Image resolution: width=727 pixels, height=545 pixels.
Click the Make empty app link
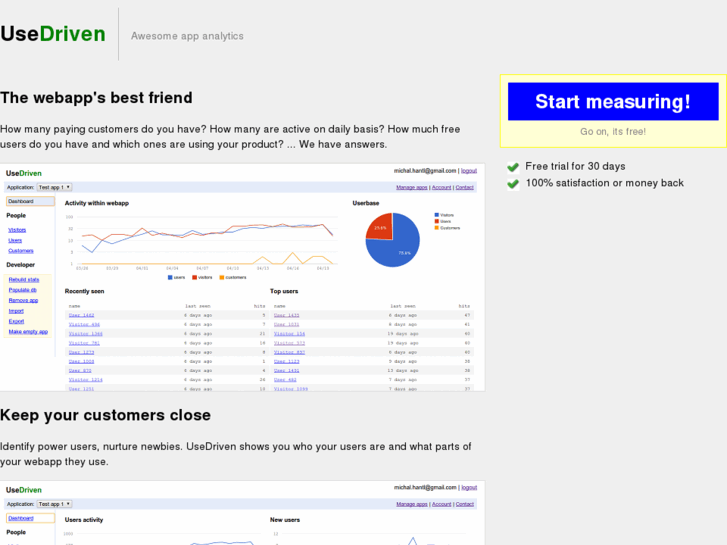[28, 332]
